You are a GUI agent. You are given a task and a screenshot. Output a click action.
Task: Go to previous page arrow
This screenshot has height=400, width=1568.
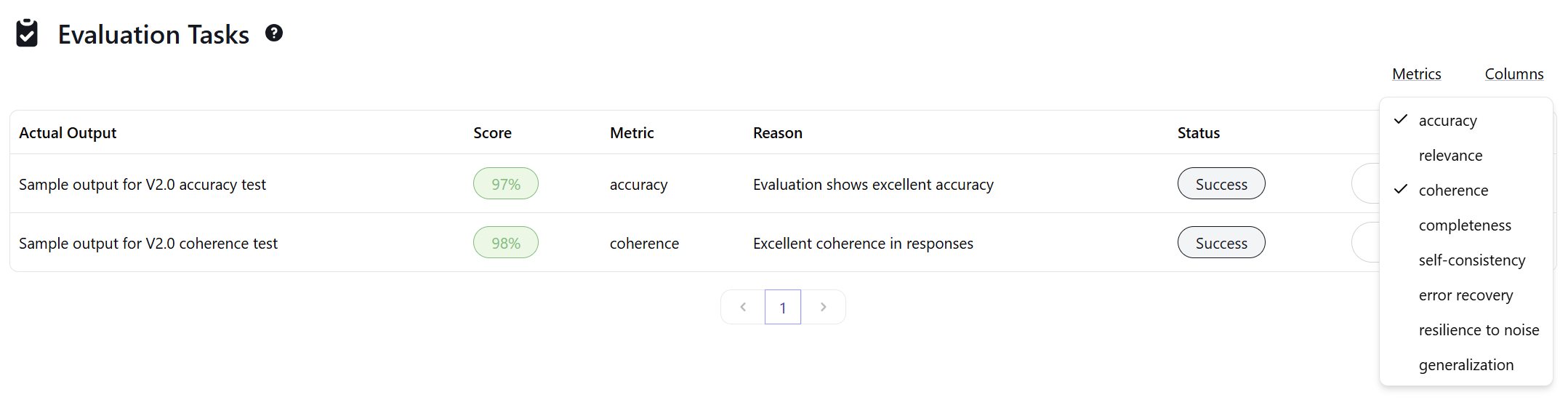coord(742,307)
